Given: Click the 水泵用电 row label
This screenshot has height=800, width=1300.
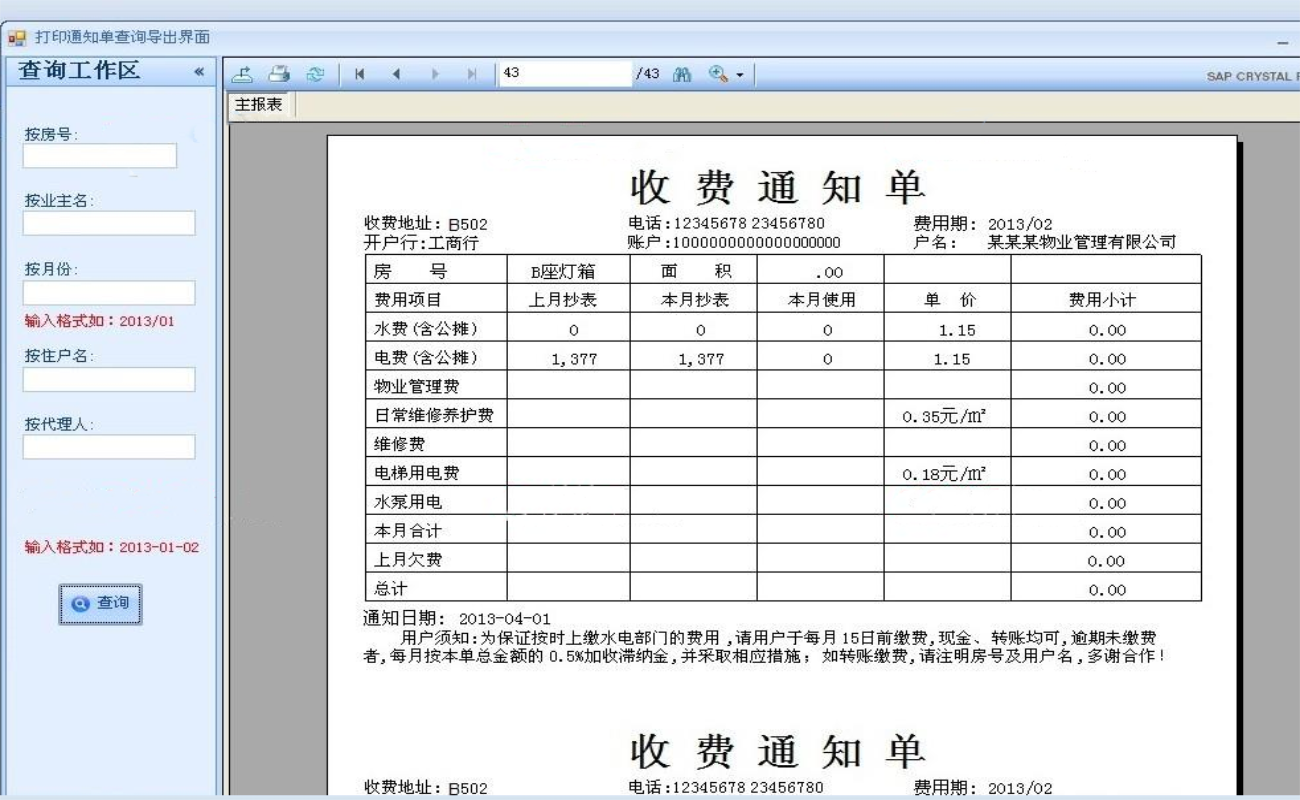Looking at the screenshot, I should click(408, 502).
